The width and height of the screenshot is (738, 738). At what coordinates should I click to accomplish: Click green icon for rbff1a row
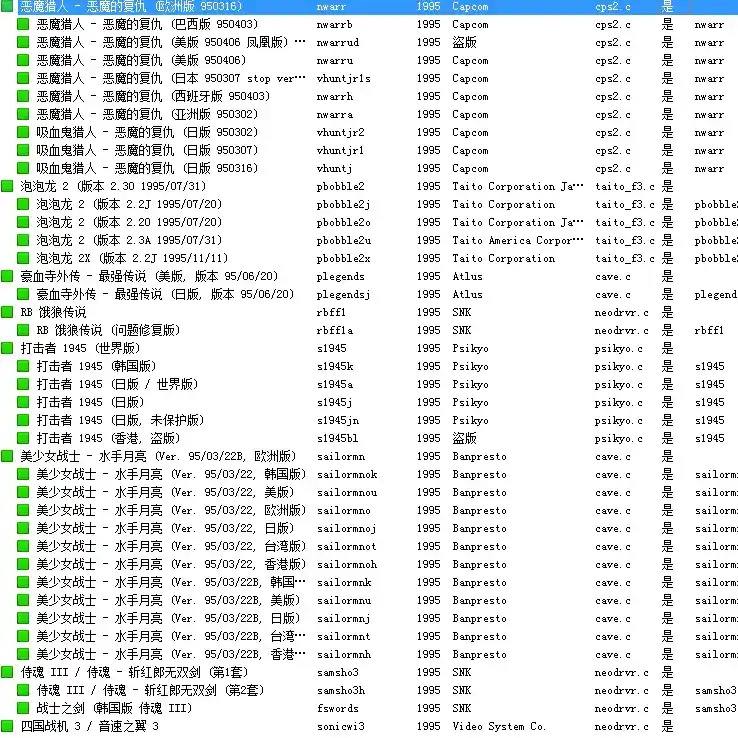(x=23, y=330)
